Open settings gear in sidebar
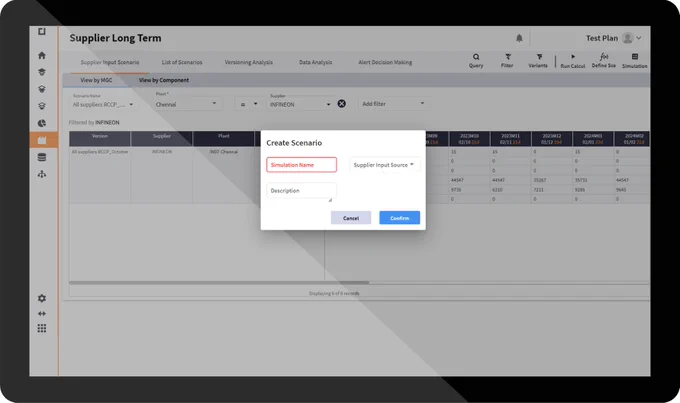This screenshot has height=403, width=680. 42,298
